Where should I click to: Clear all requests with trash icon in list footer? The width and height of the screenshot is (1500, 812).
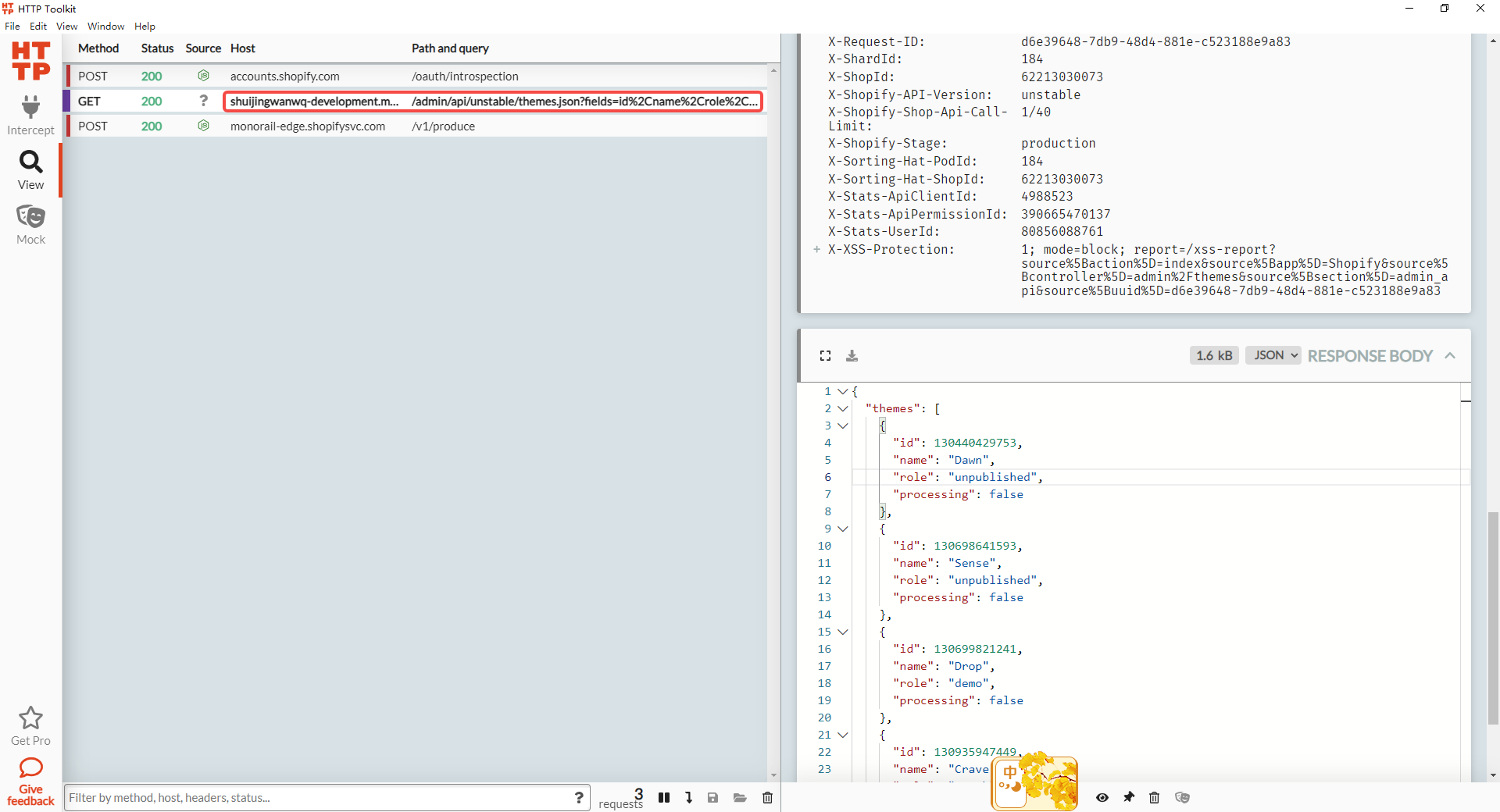(x=767, y=797)
